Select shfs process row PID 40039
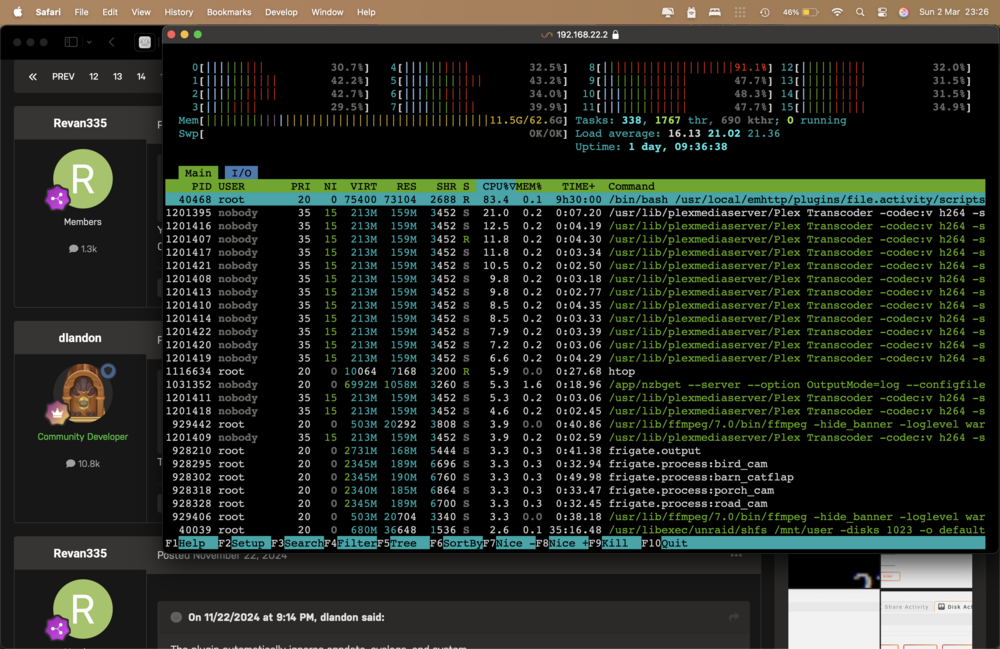 575,530
